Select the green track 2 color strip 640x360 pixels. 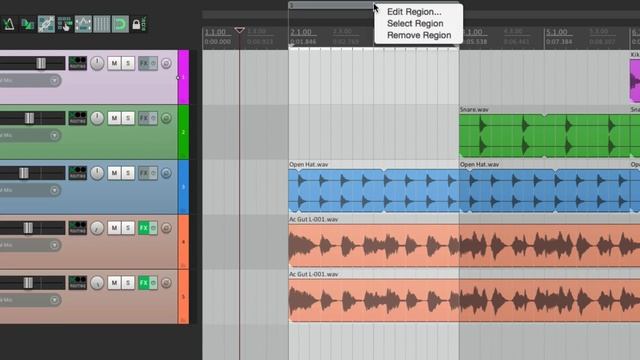183,132
